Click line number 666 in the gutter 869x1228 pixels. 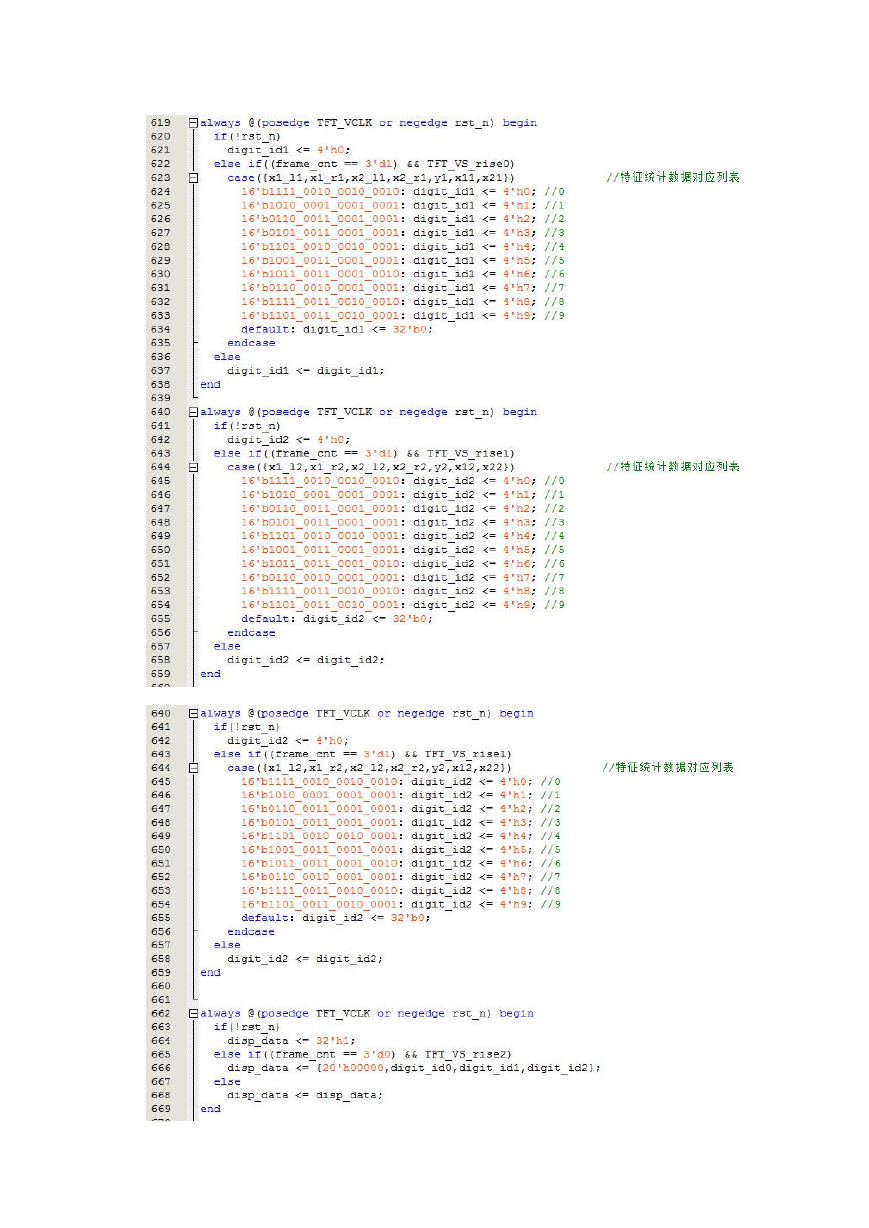pos(159,1068)
